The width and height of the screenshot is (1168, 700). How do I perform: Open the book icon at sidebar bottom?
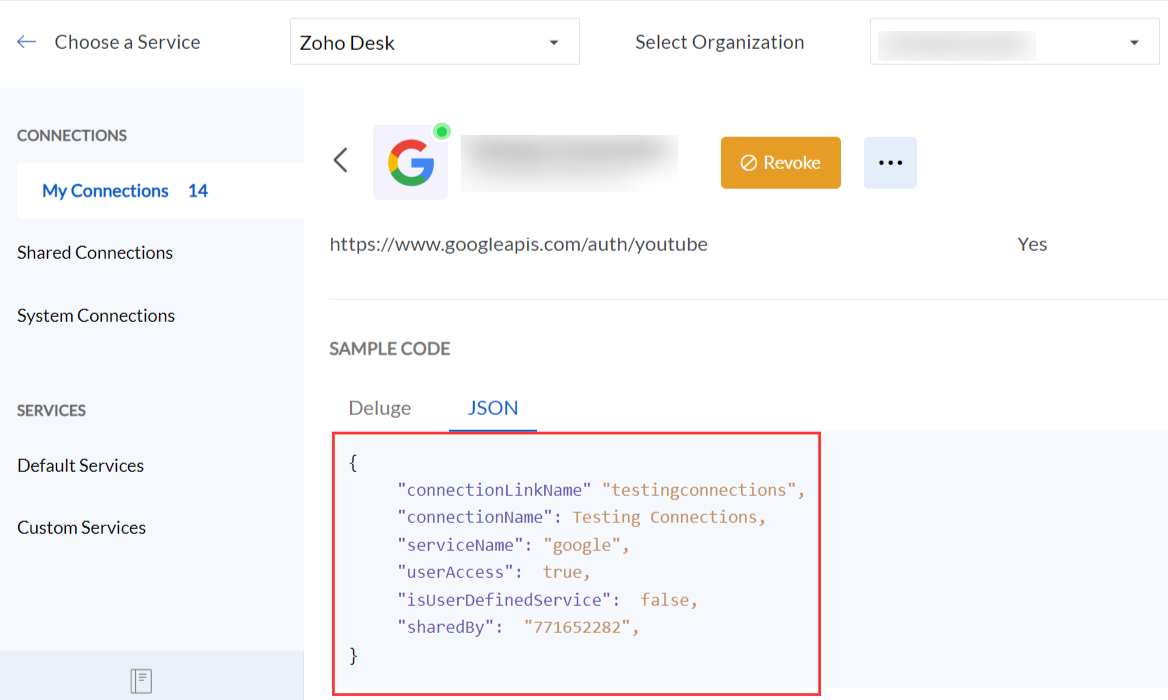(x=141, y=681)
